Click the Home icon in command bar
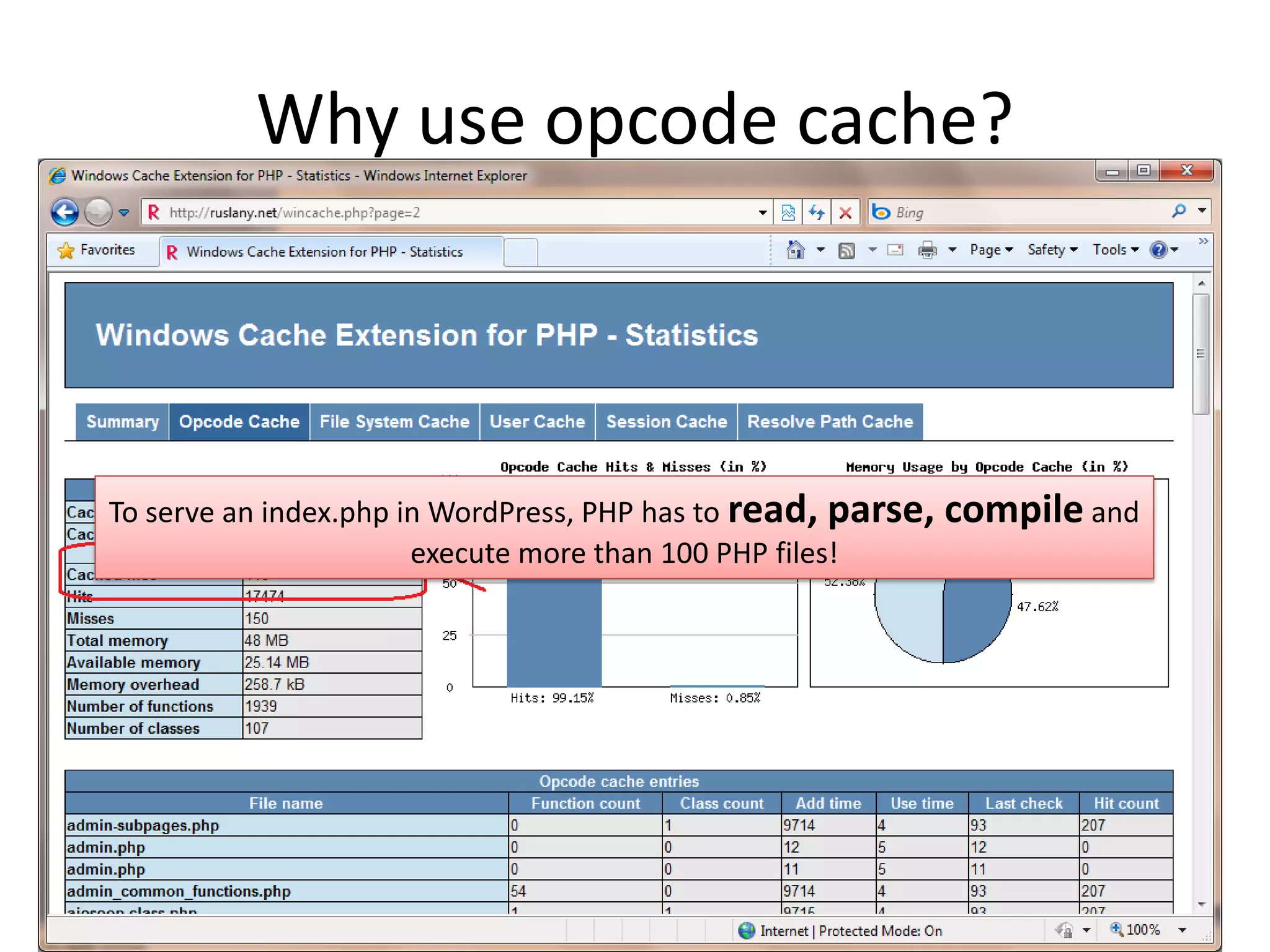 click(x=795, y=250)
